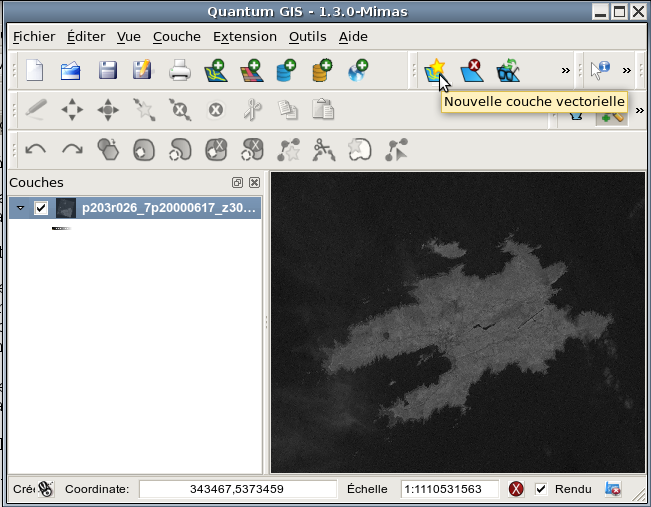The image size is (651, 507).
Task: Click the Open Project folder icon
Action: point(71,71)
